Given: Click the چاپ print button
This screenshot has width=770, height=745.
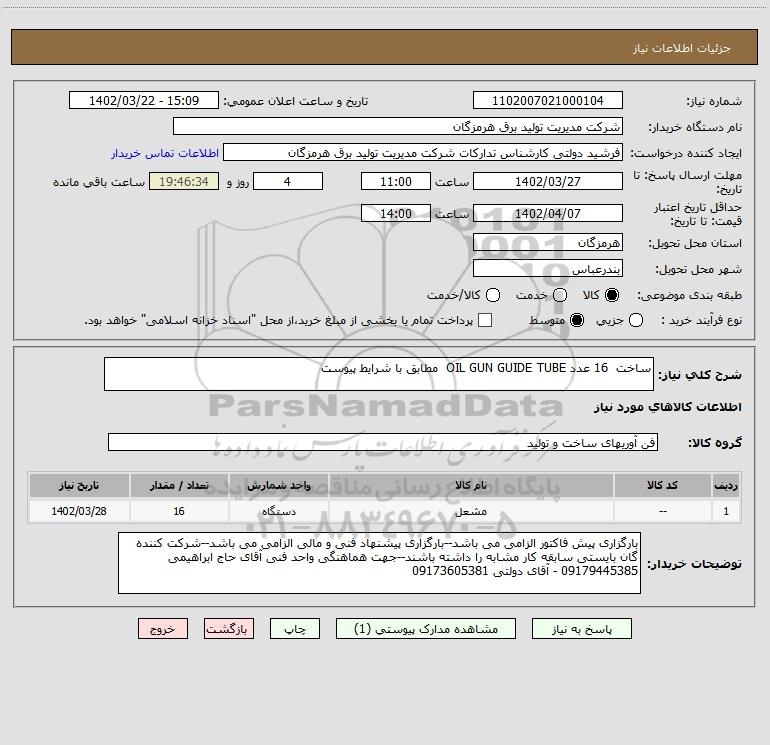Looking at the screenshot, I should pos(295,629).
